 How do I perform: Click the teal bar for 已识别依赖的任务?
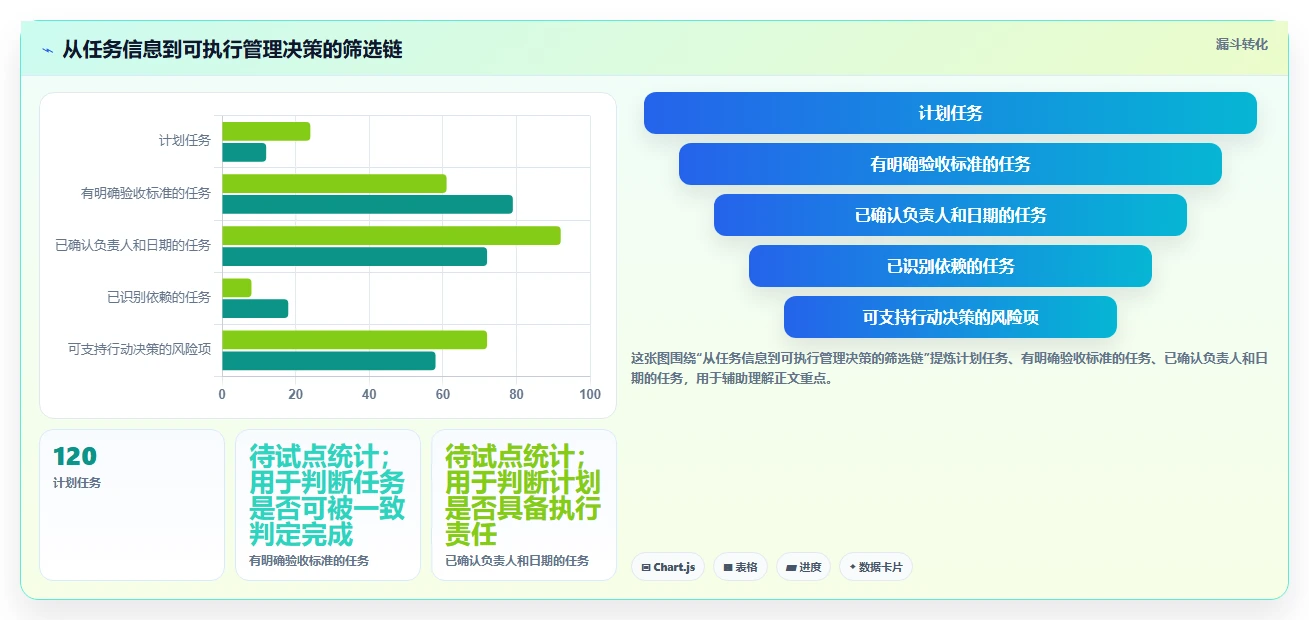(255, 309)
